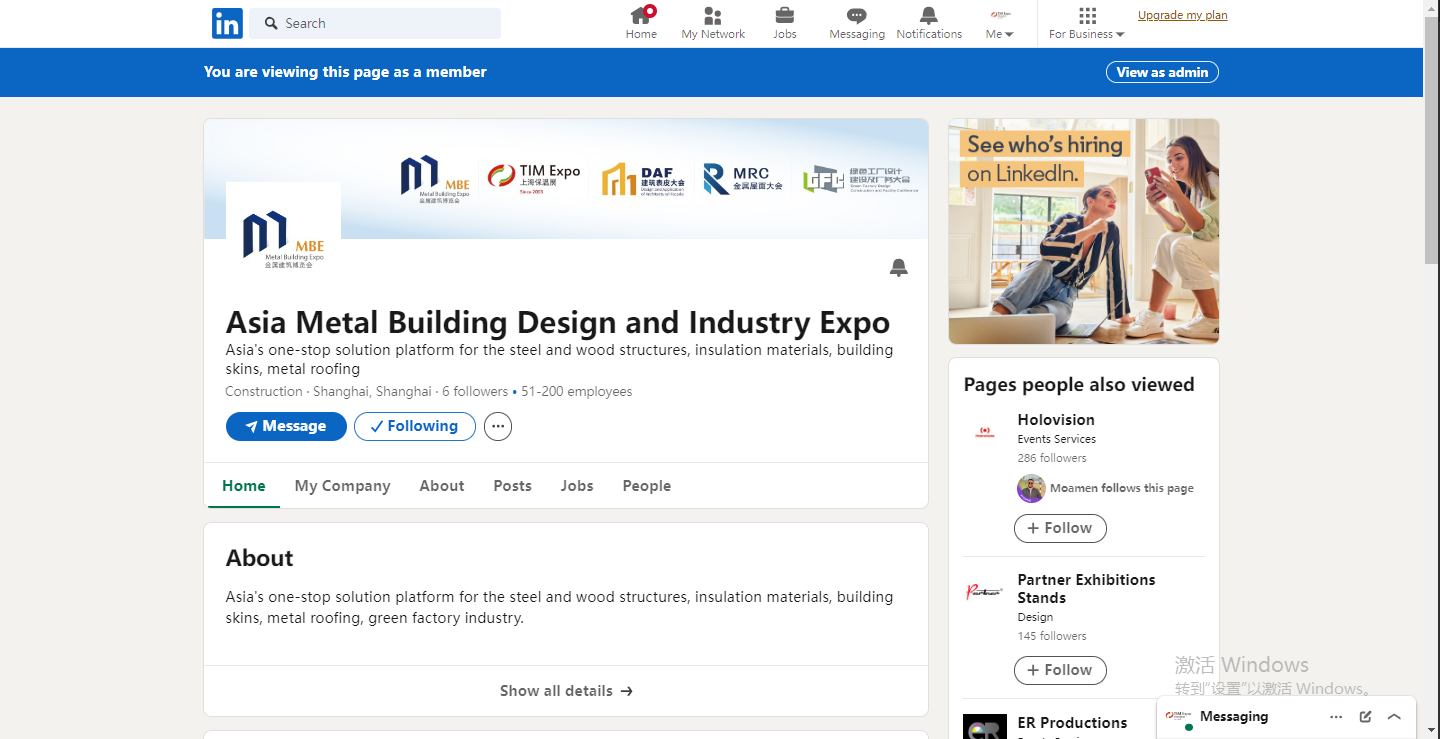Toggle the page notification bell icon
This screenshot has height=739, width=1440.
899,267
